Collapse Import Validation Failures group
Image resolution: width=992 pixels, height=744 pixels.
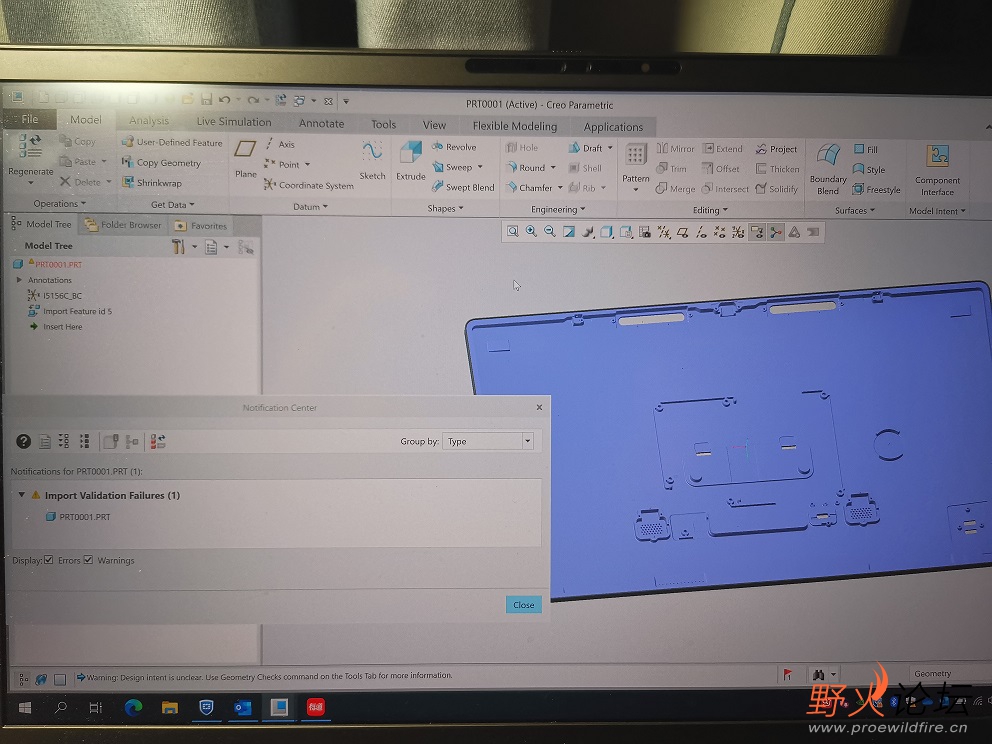22,495
